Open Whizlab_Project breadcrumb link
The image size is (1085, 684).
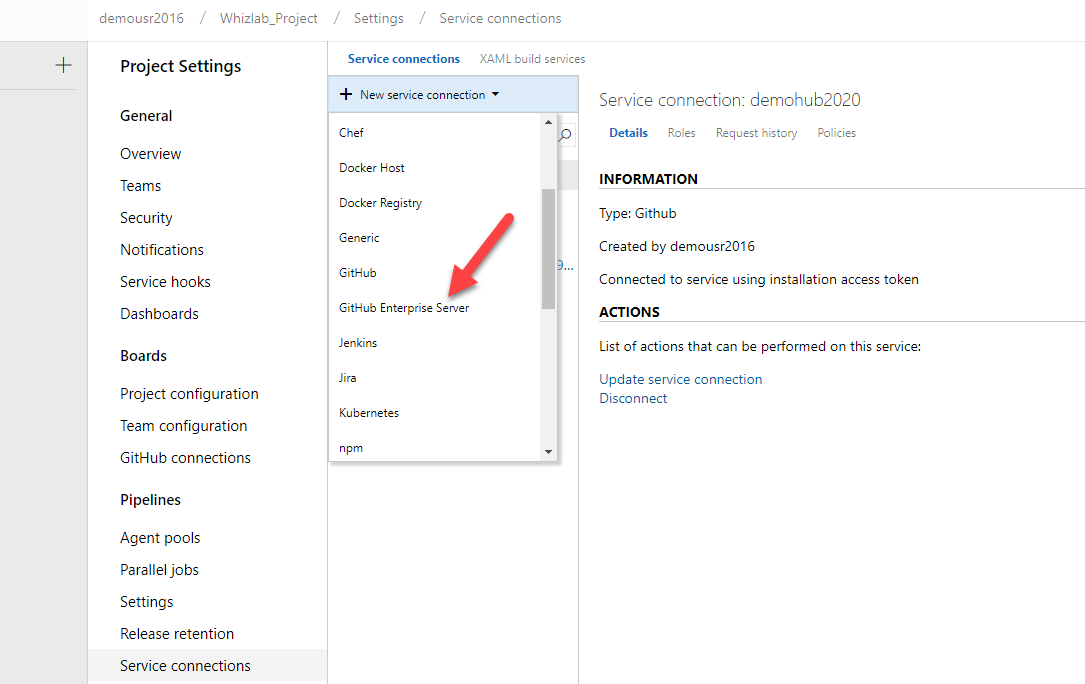[268, 18]
